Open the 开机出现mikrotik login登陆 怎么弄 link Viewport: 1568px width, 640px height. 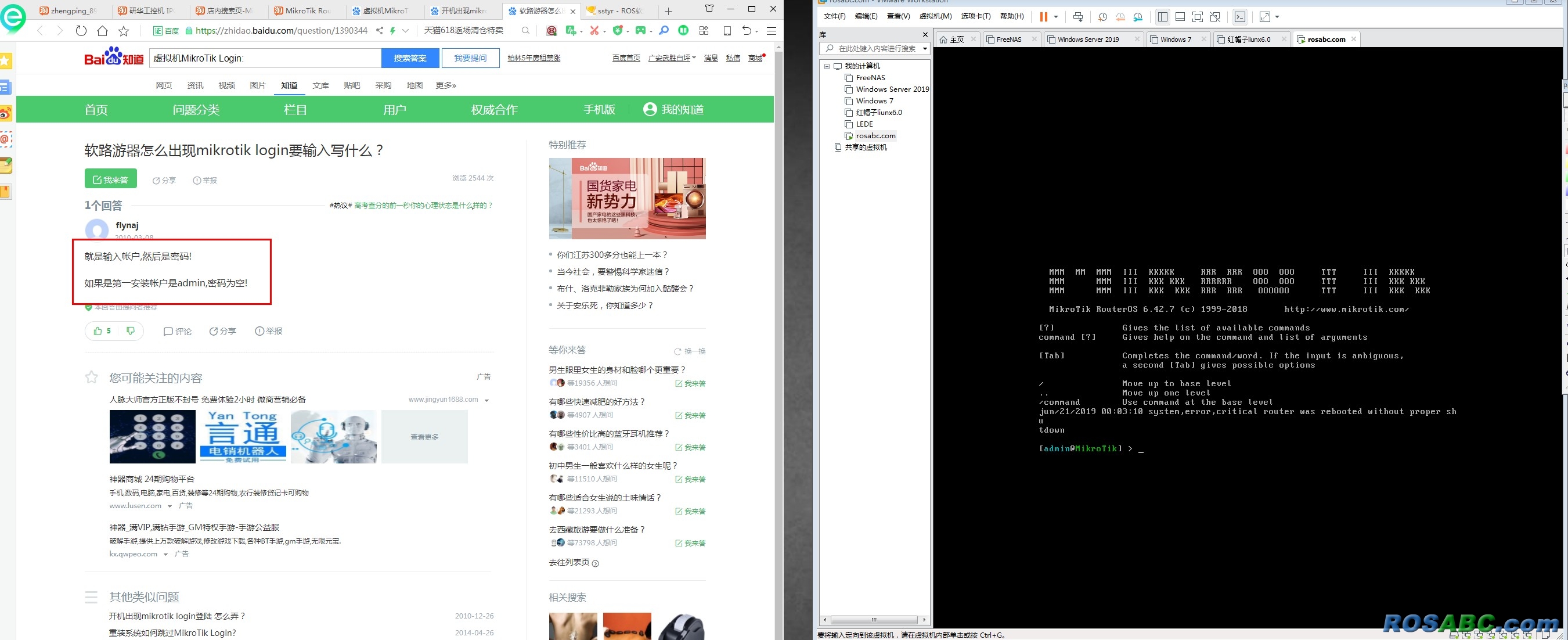coord(177,616)
